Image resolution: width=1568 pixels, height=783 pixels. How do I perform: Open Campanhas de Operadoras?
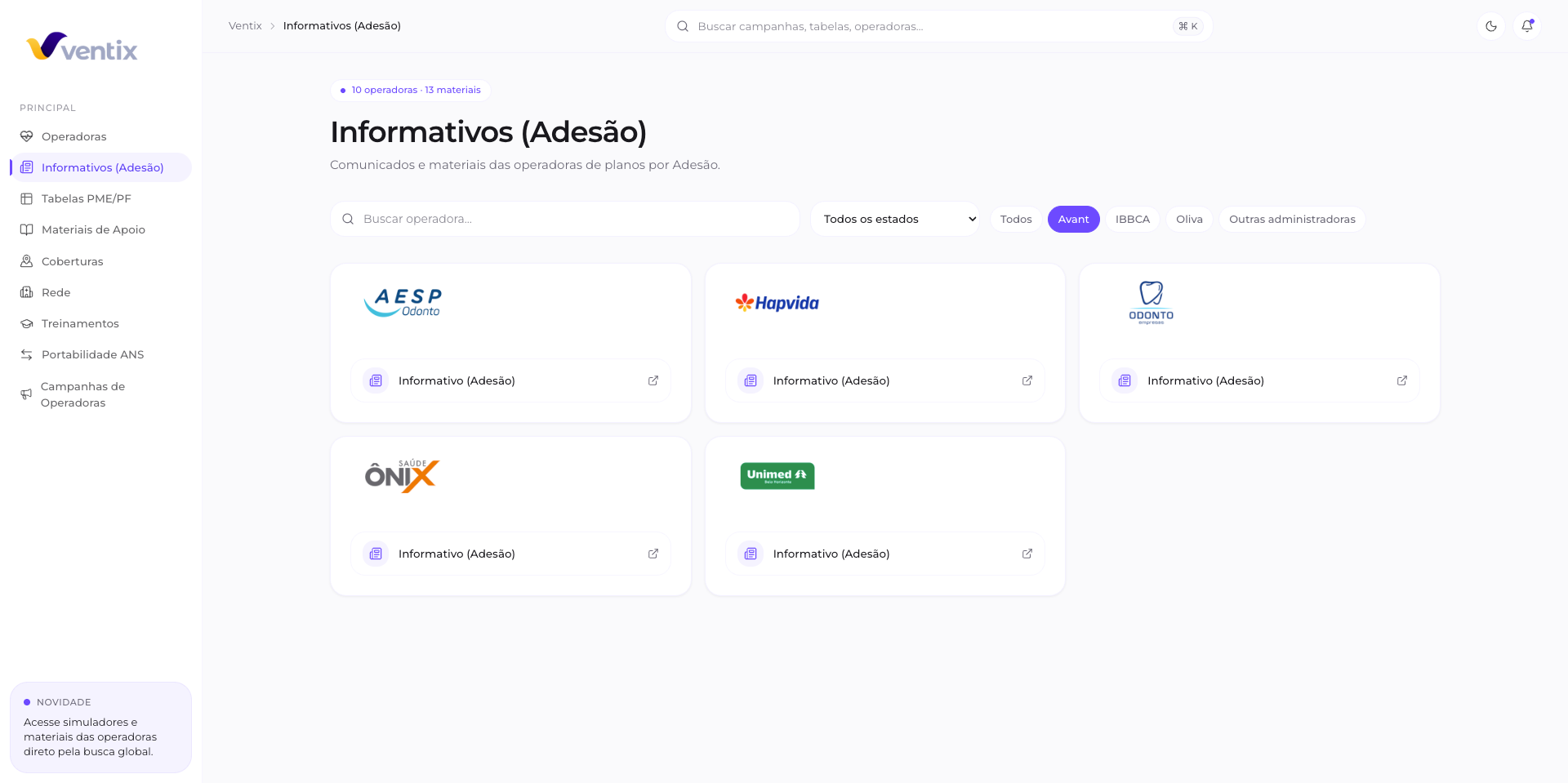pyautogui.click(x=100, y=394)
